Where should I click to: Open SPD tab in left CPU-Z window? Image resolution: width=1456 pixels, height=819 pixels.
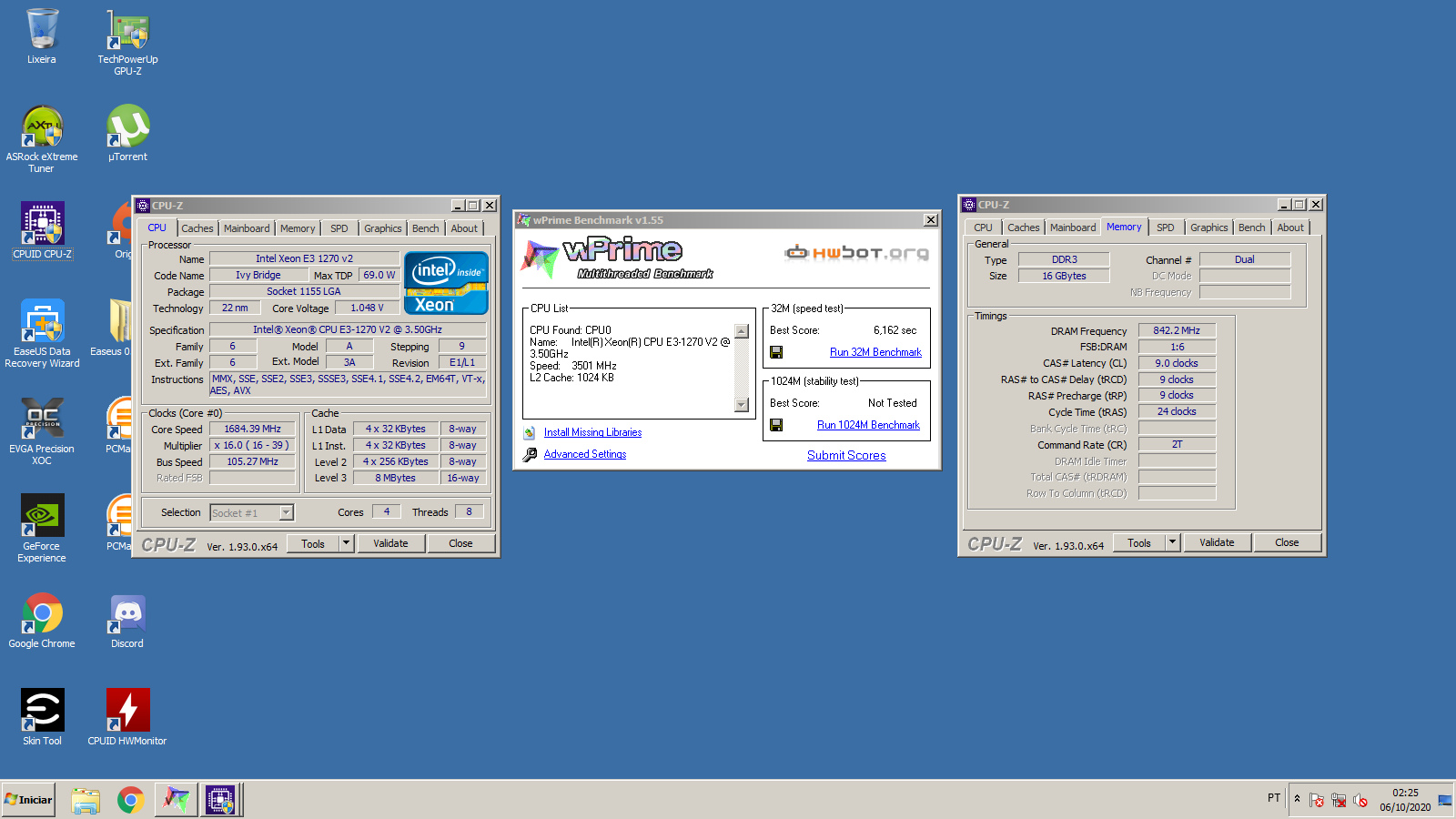pyautogui.click(x=339, y=228)
